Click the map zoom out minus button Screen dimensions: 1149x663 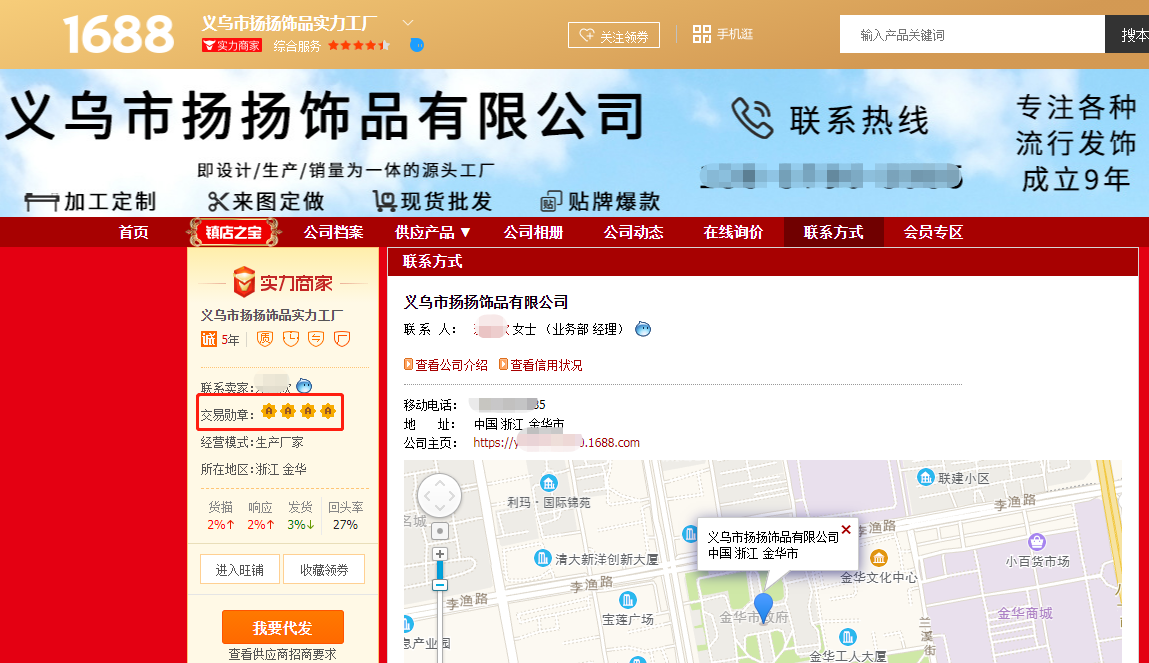pyautogui.click(x=440, y=585)
